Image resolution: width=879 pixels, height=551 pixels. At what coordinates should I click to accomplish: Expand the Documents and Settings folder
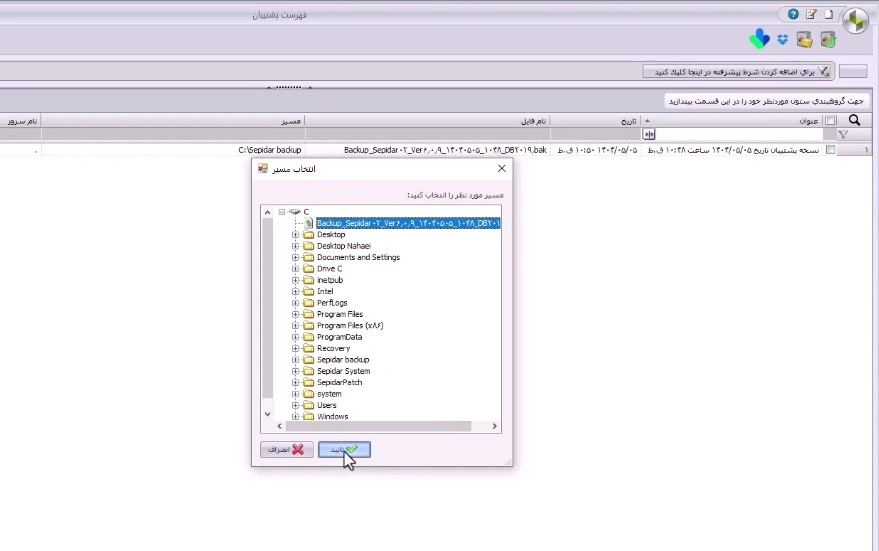coord(295,257)
